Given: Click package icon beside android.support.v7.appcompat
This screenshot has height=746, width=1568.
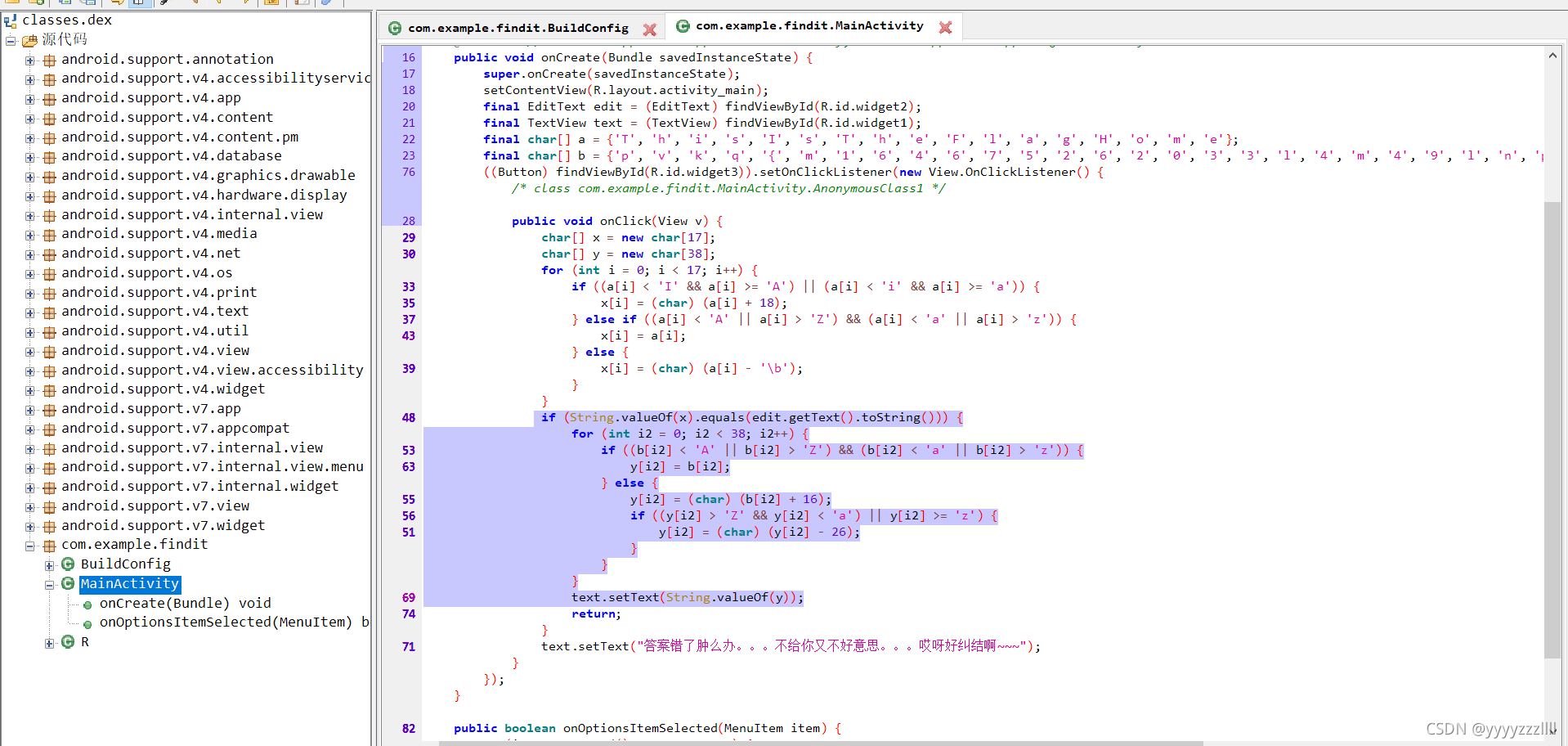Looking at the screenshot, I should pos(49,429).
